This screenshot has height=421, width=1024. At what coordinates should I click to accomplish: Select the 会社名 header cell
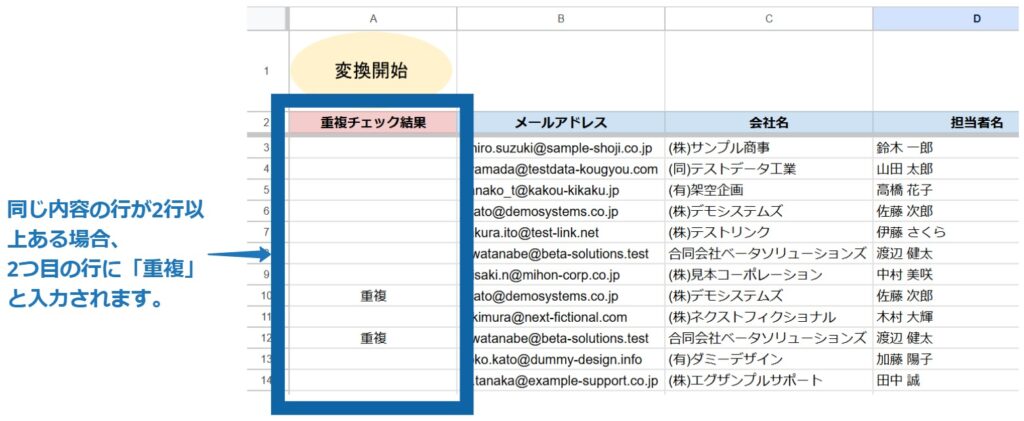tap(769, 123)
